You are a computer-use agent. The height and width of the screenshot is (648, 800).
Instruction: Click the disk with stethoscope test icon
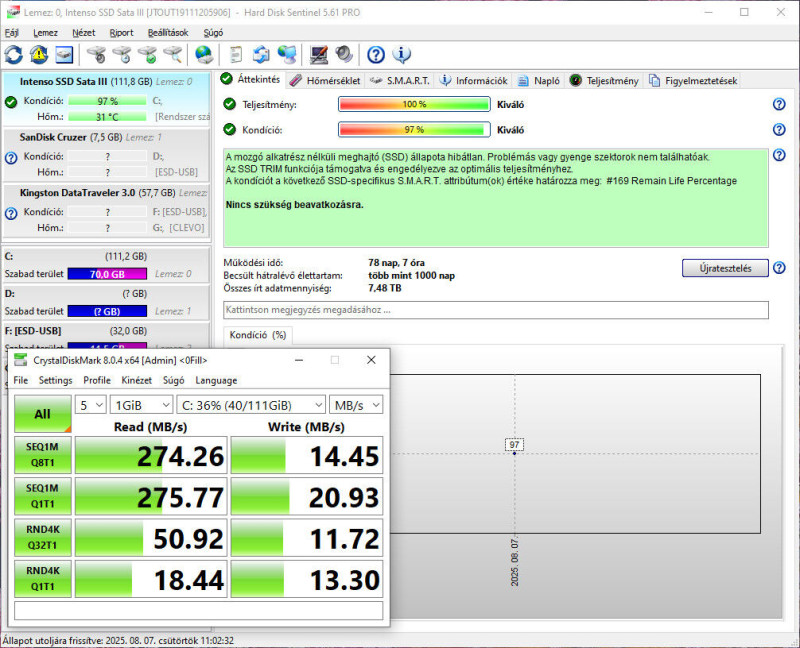point(96,54)
